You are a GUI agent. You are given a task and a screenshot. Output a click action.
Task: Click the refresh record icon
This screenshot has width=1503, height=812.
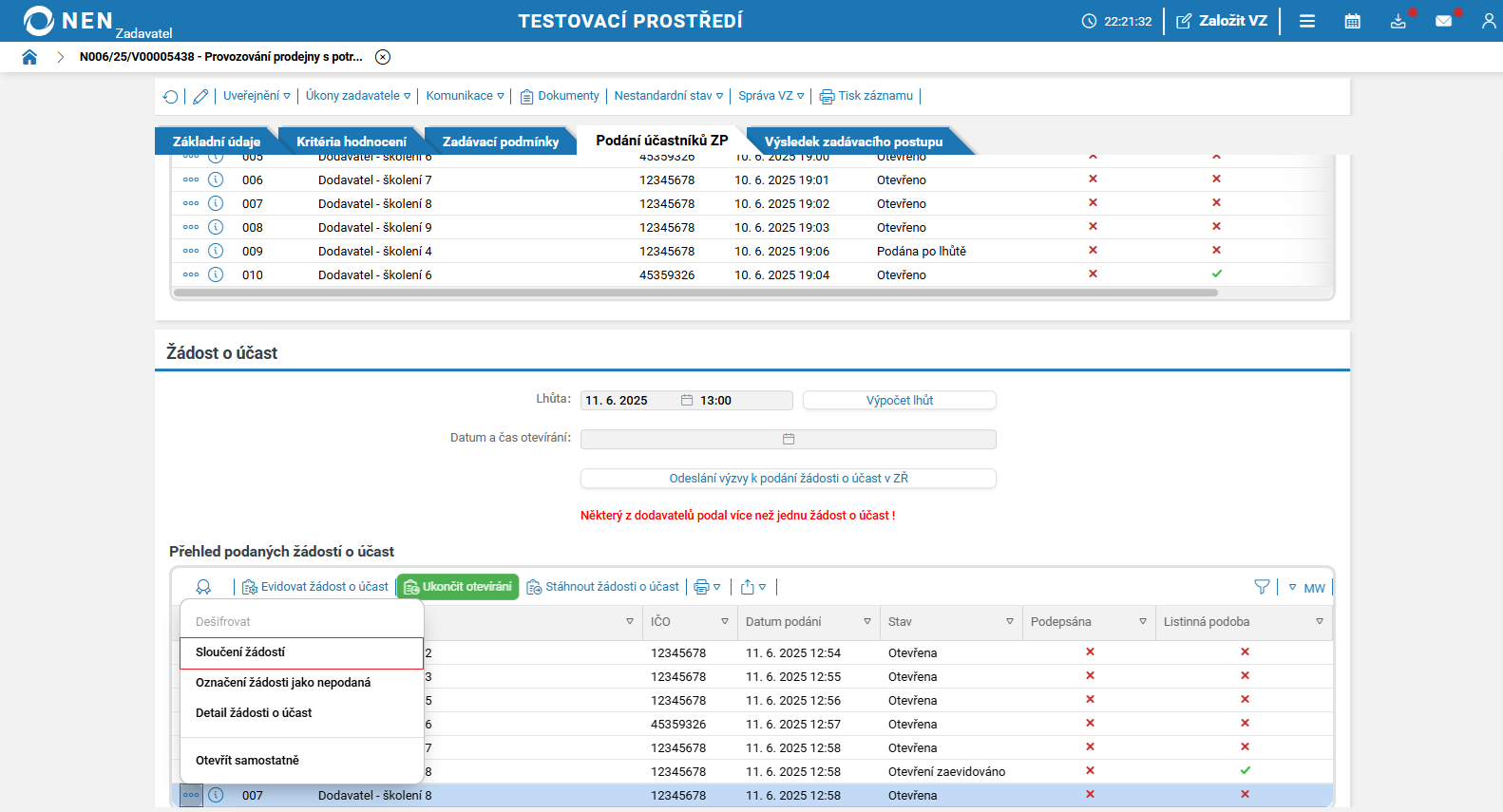coord(171,96)
